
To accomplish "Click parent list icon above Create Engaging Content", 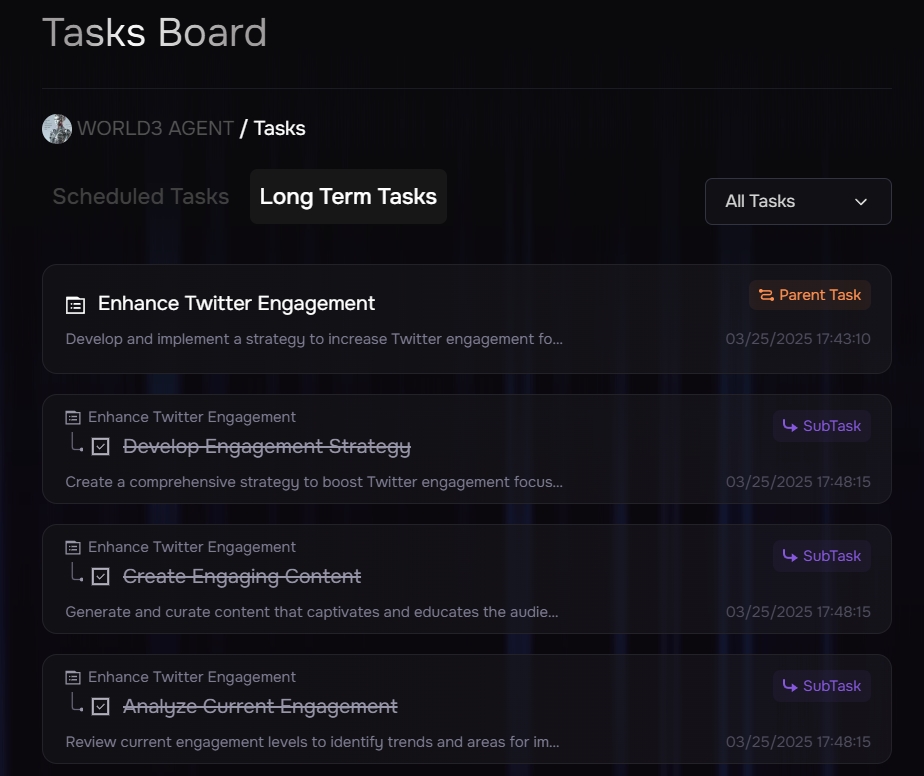I will (73, 547).
